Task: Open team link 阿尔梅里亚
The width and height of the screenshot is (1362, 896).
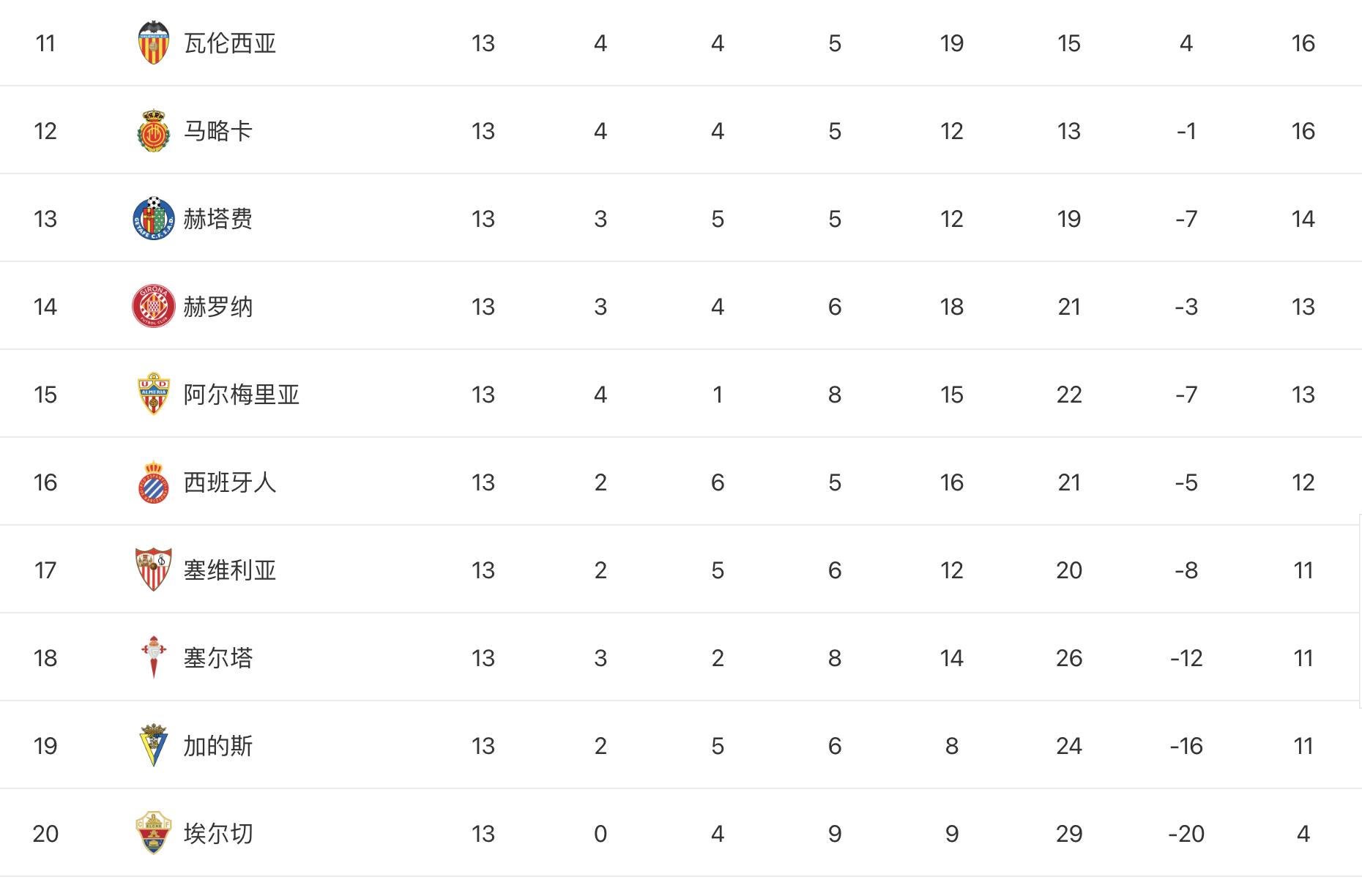Action: (242, 395)
